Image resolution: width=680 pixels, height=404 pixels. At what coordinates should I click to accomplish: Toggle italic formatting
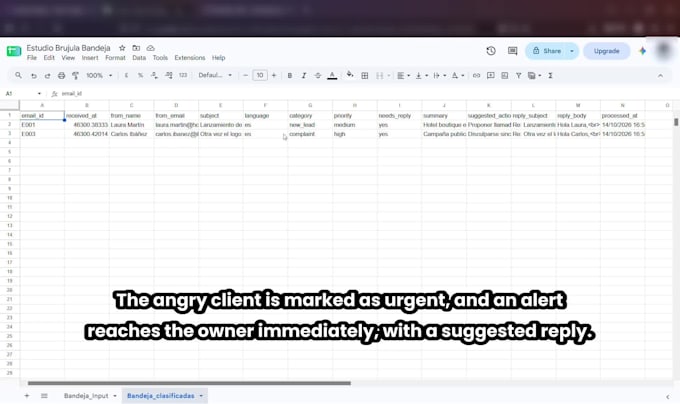point(304,75)
